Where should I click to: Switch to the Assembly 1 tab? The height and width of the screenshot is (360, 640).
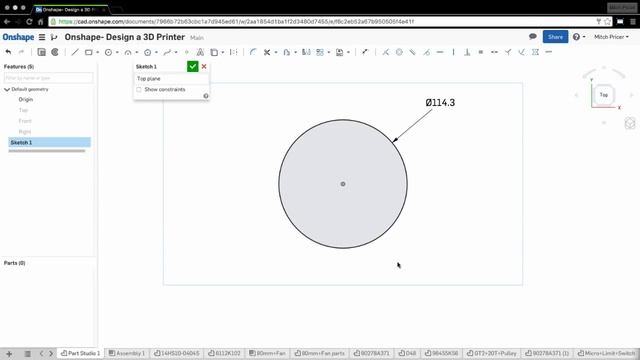point(127,353)
